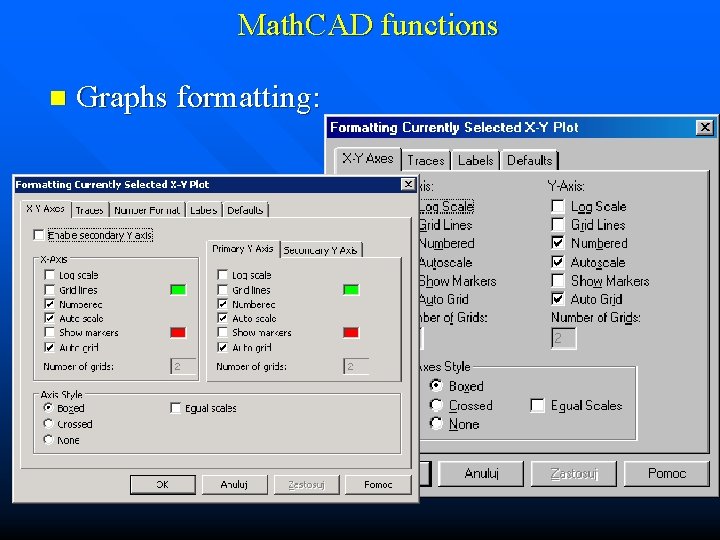Uncheck Primary Y Axis Auto scale checkbox

point(223,318)
